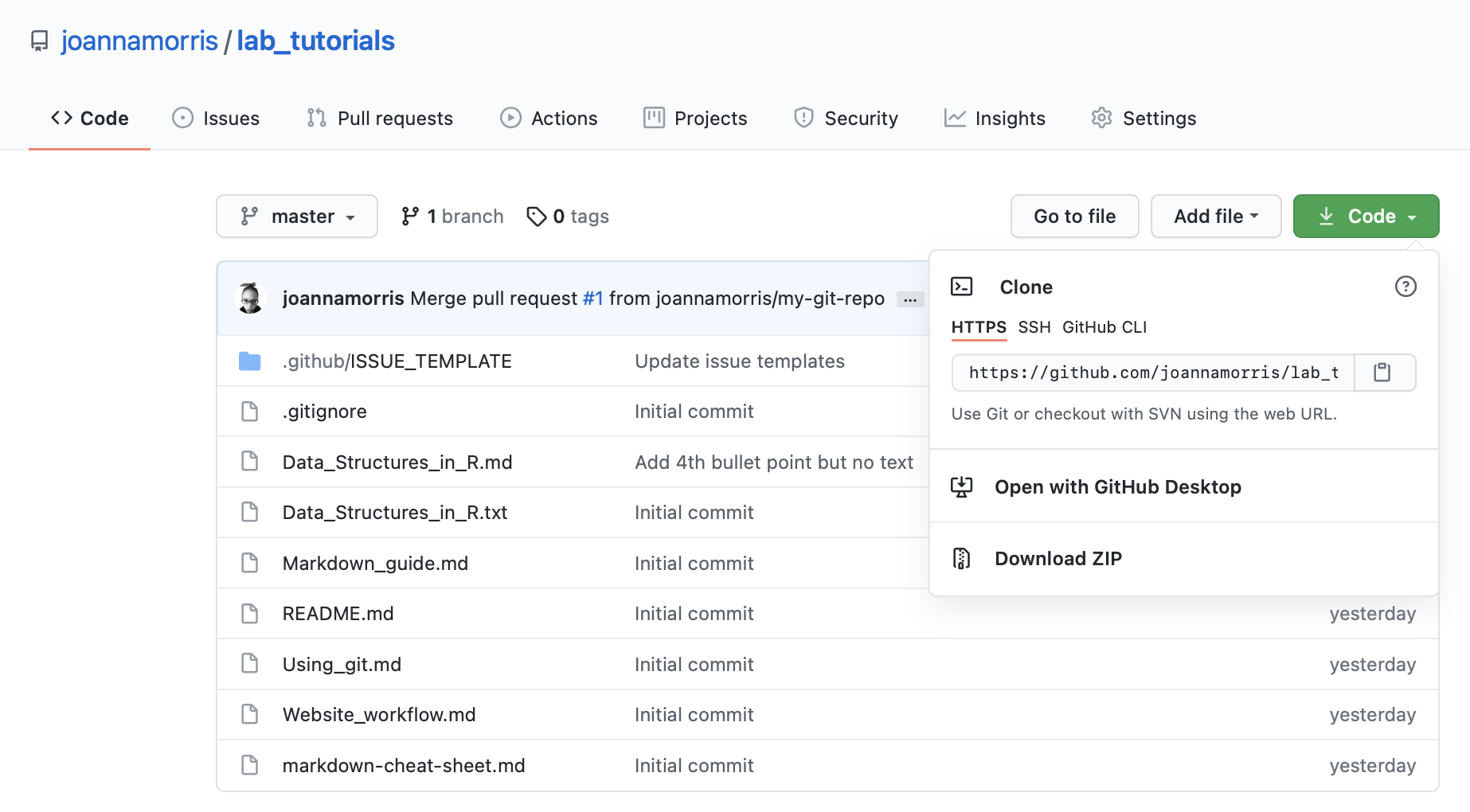Select the HTTPS clone tab
Image resolution: width=1470 pixels, height=812 pixels.
pyautogui.click(x=979, y=327)
